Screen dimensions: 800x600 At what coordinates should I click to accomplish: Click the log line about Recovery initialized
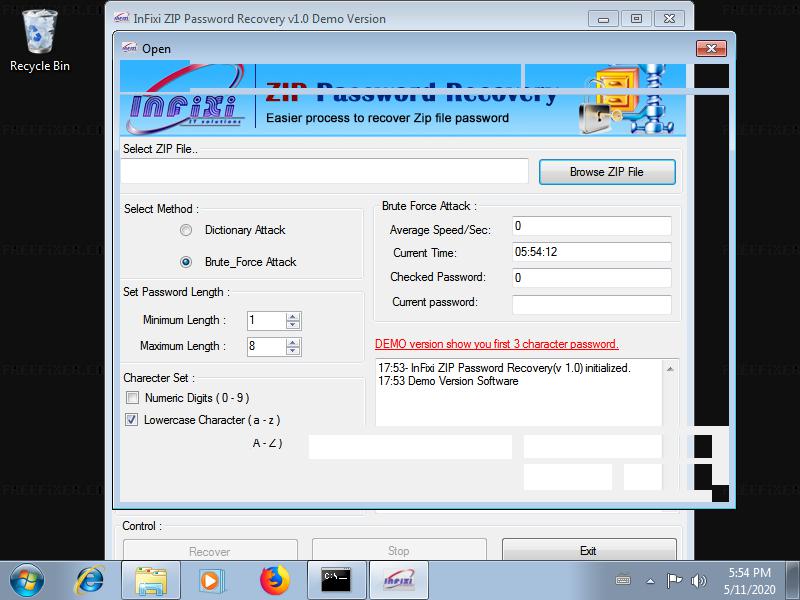(505, 368)
